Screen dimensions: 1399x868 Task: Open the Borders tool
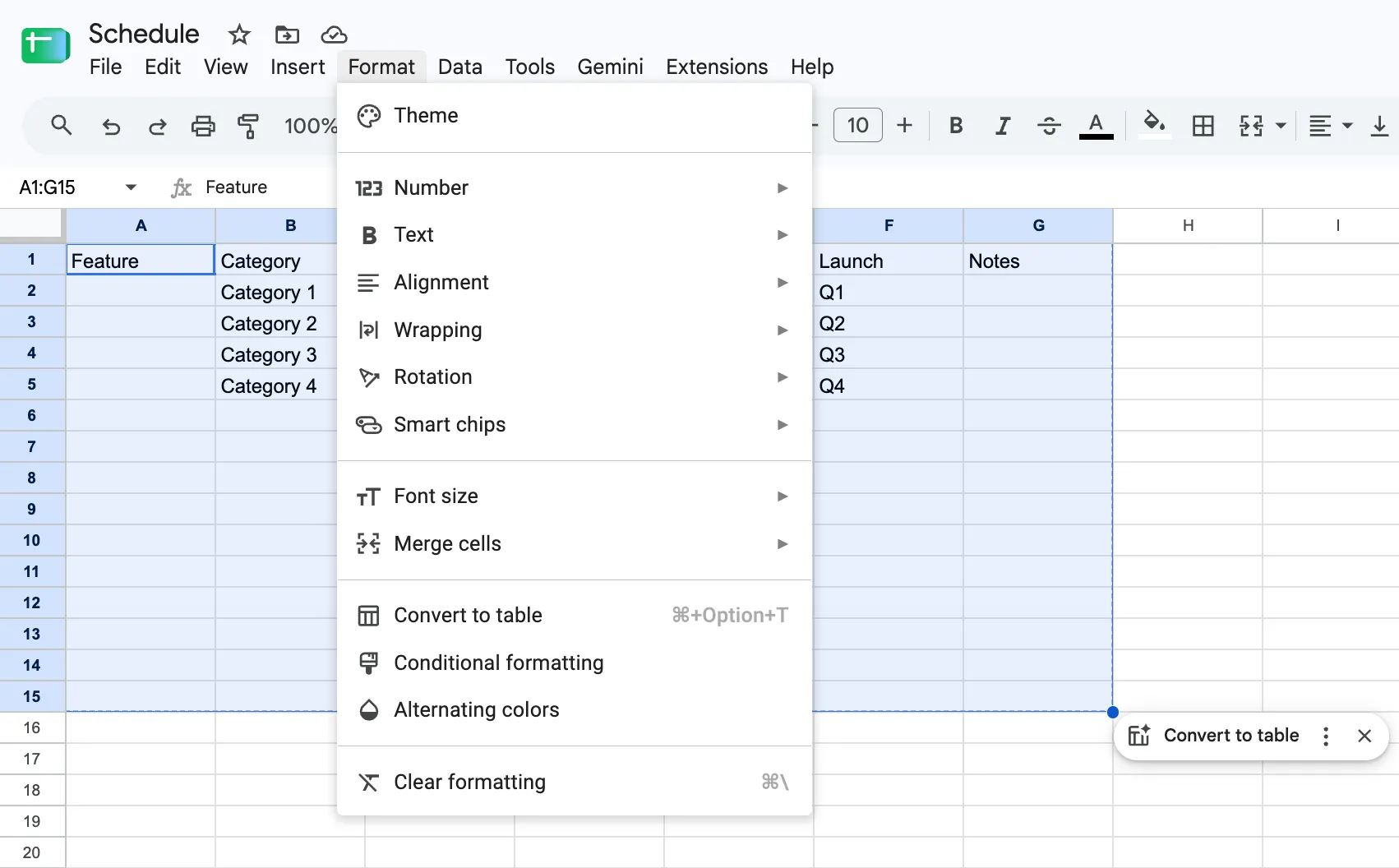coord(1203,126)
